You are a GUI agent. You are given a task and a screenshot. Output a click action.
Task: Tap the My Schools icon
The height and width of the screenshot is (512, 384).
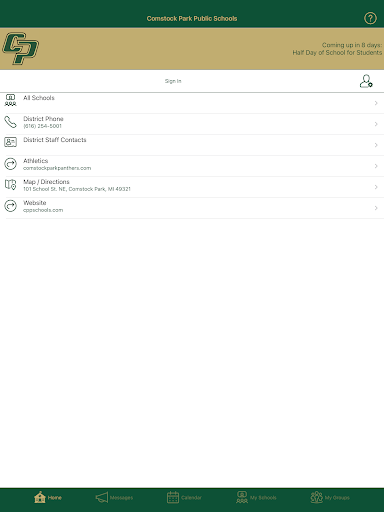242,497
